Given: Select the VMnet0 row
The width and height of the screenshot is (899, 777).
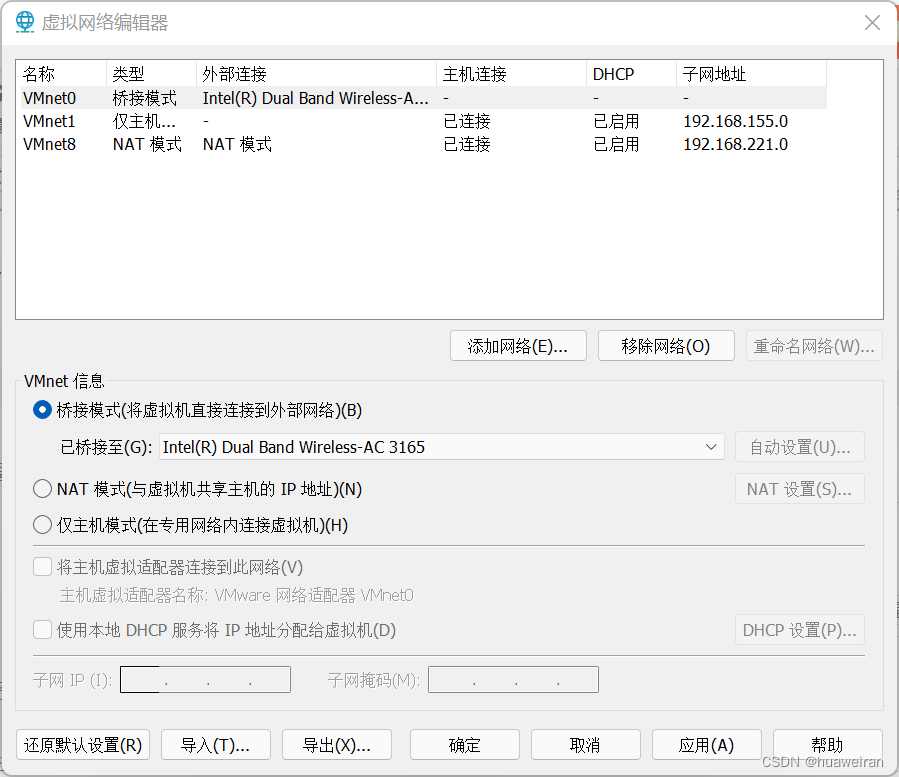Looking at the screenshot, I should pos(424,98).
